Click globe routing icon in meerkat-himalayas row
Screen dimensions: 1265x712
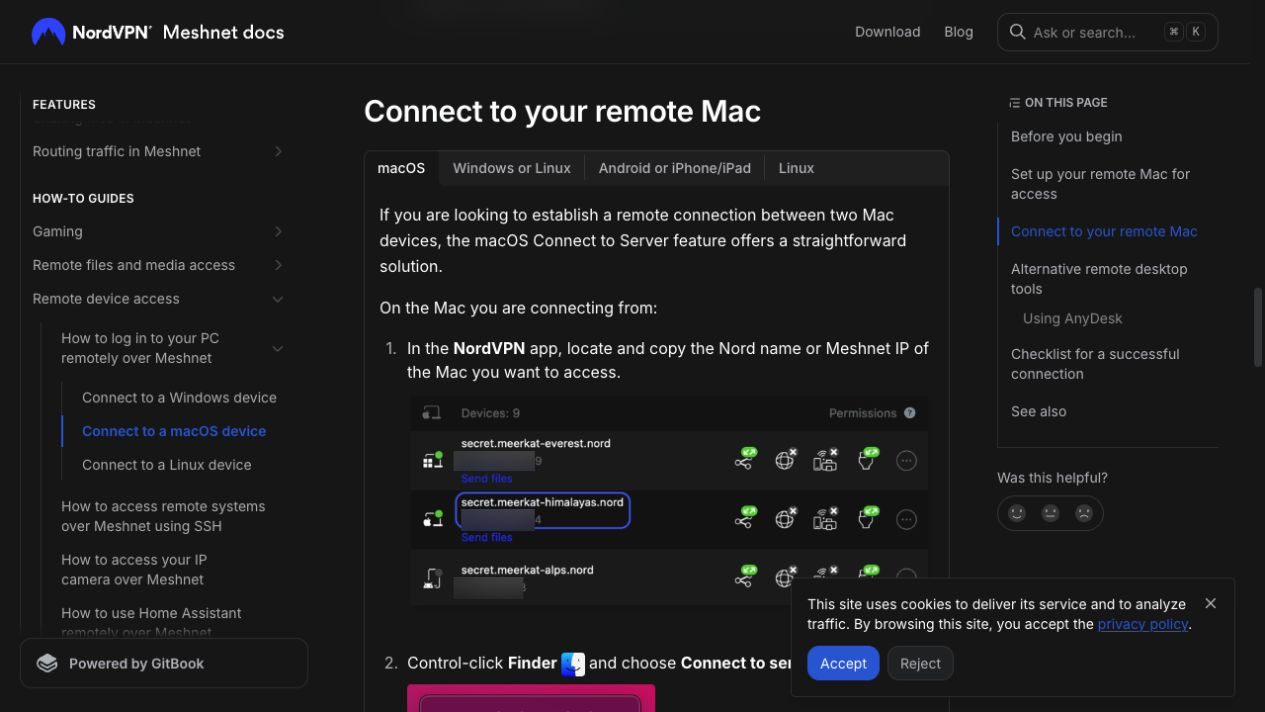(786, 518)
